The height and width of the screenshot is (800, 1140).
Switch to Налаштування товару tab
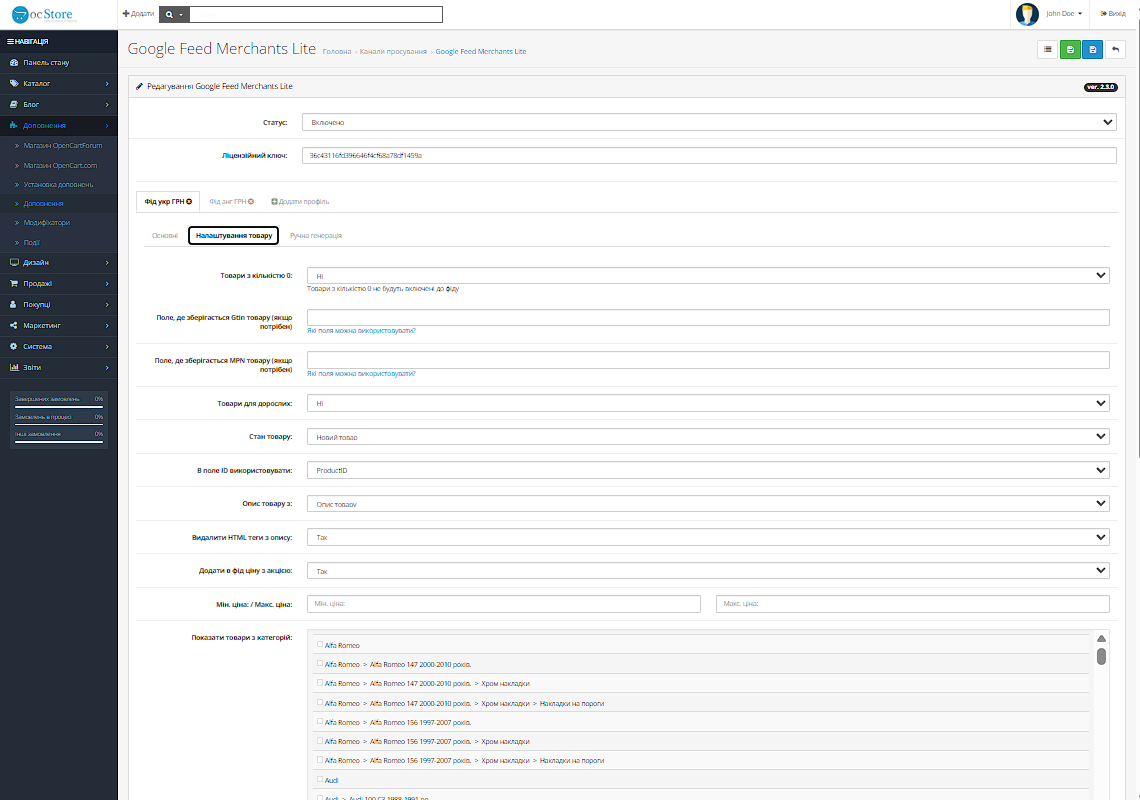(233, 236)
